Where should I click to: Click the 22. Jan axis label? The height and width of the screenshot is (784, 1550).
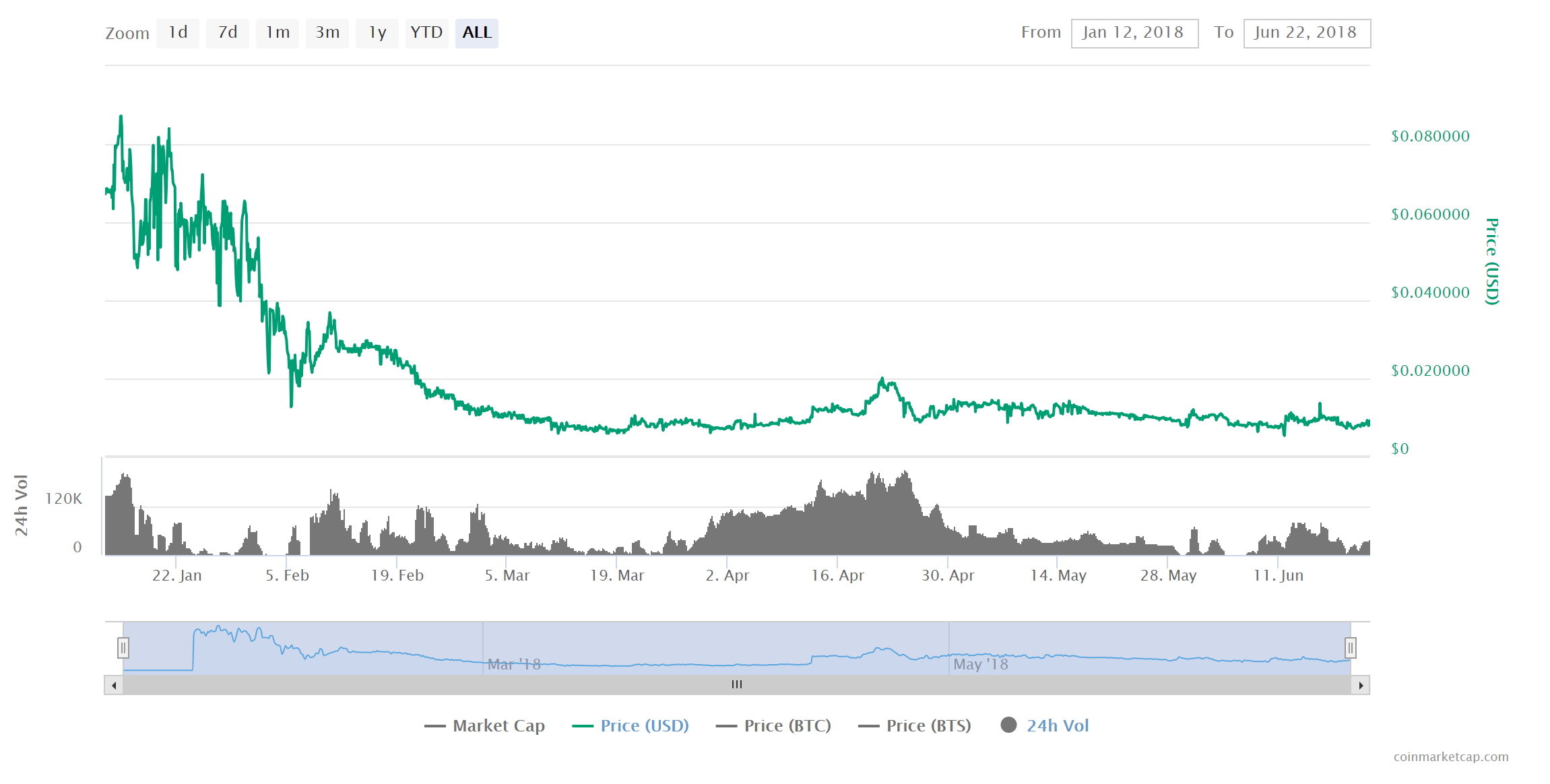pos(176,575)
